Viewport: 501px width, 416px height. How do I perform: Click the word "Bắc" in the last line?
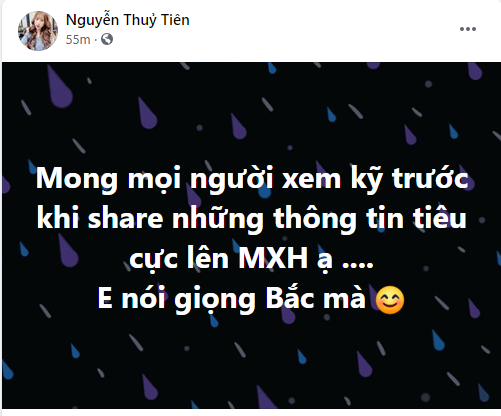(290, 298)
